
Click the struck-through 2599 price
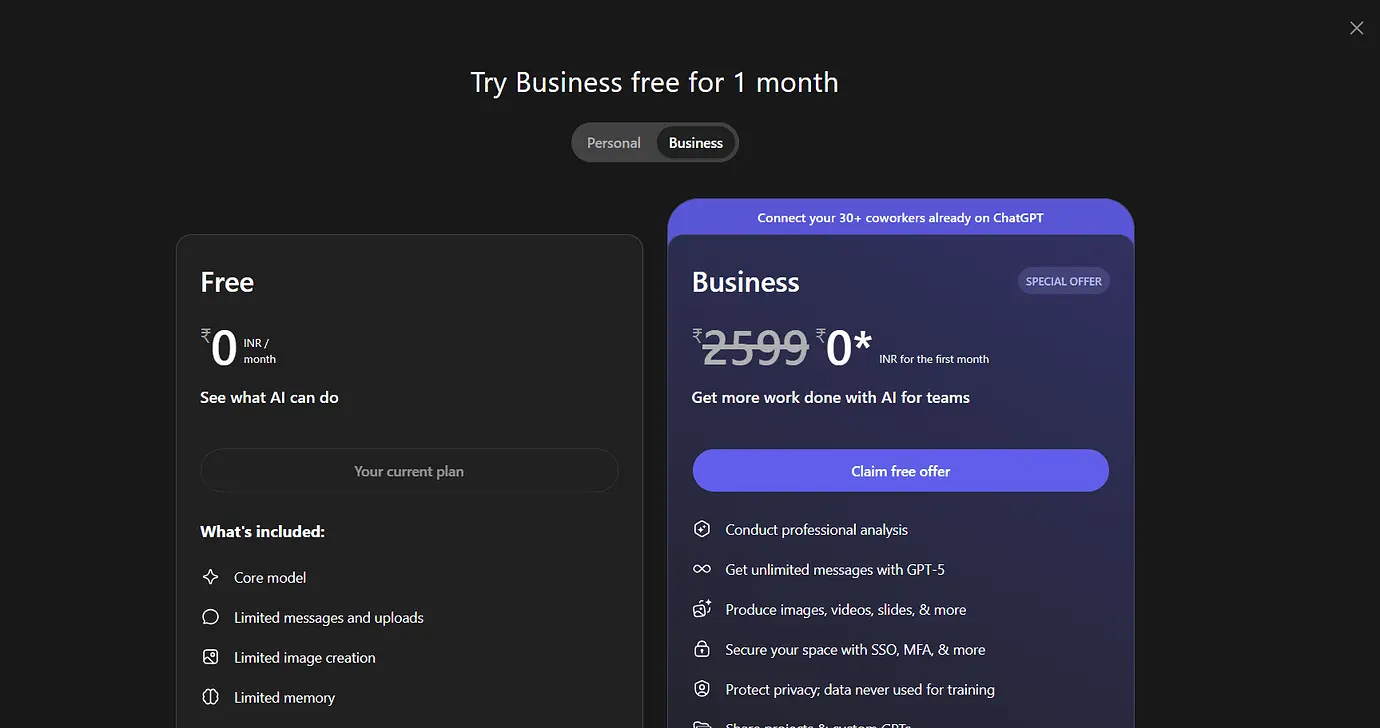pos(755,348)
